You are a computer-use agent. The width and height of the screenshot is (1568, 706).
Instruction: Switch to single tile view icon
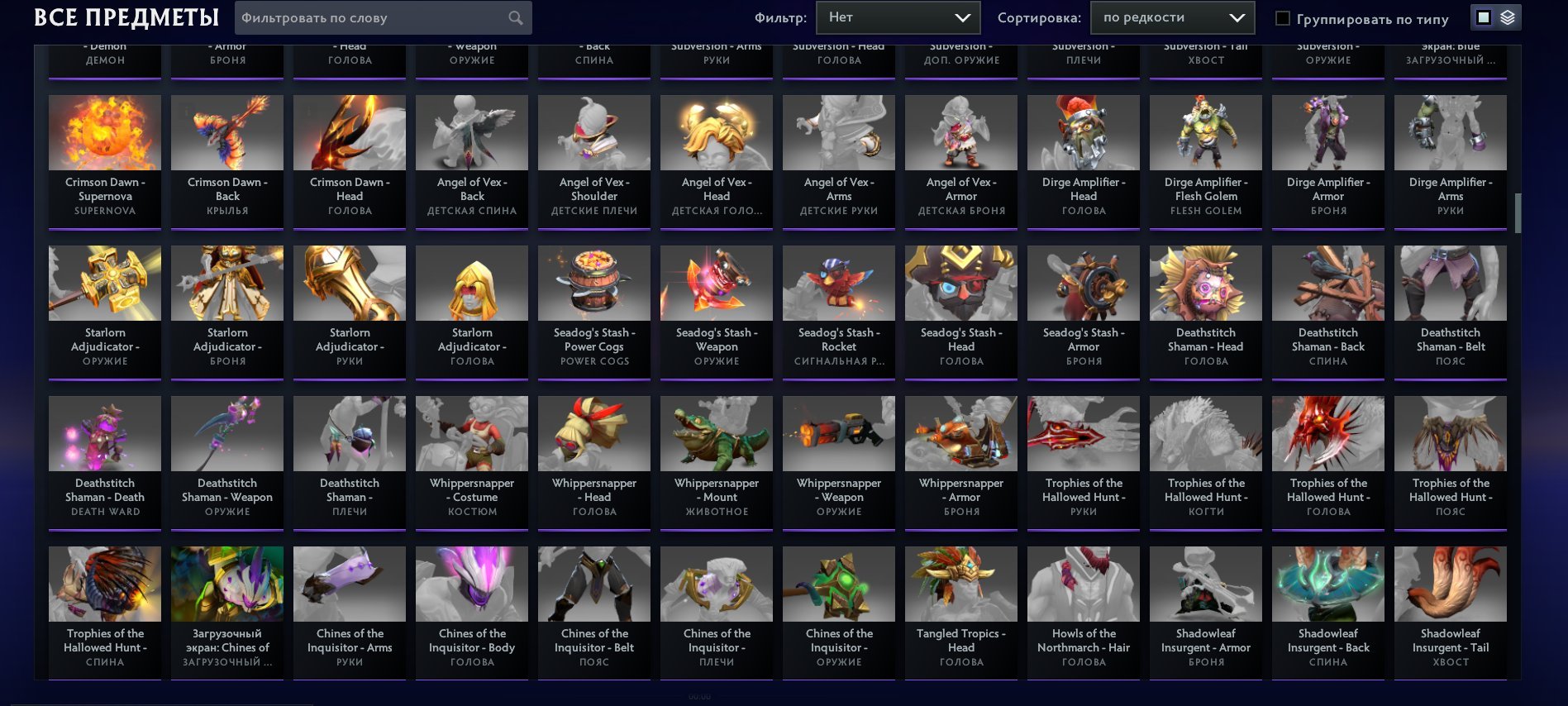pos(1484,17)
